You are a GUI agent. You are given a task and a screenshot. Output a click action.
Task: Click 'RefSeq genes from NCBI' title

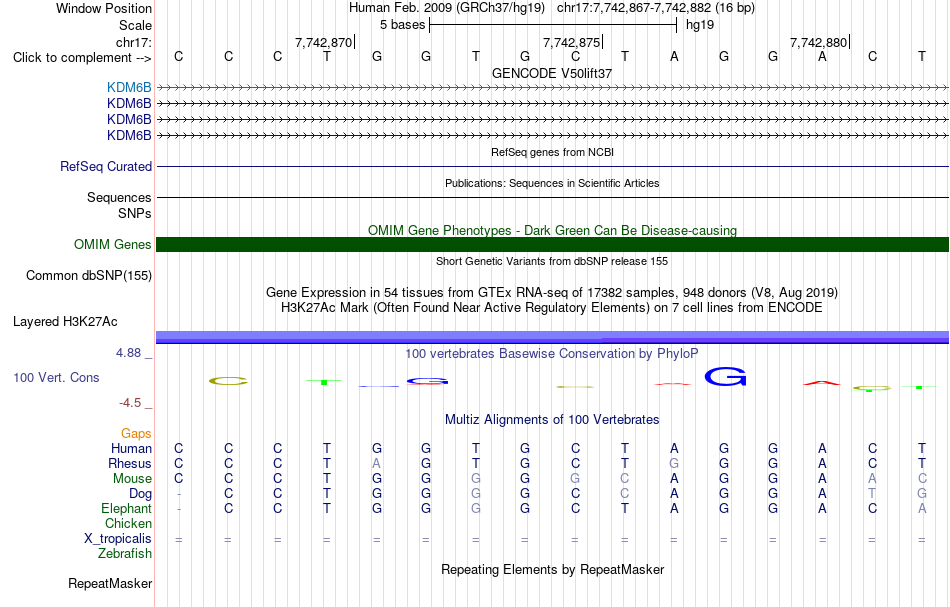click(x=552, y=152)
